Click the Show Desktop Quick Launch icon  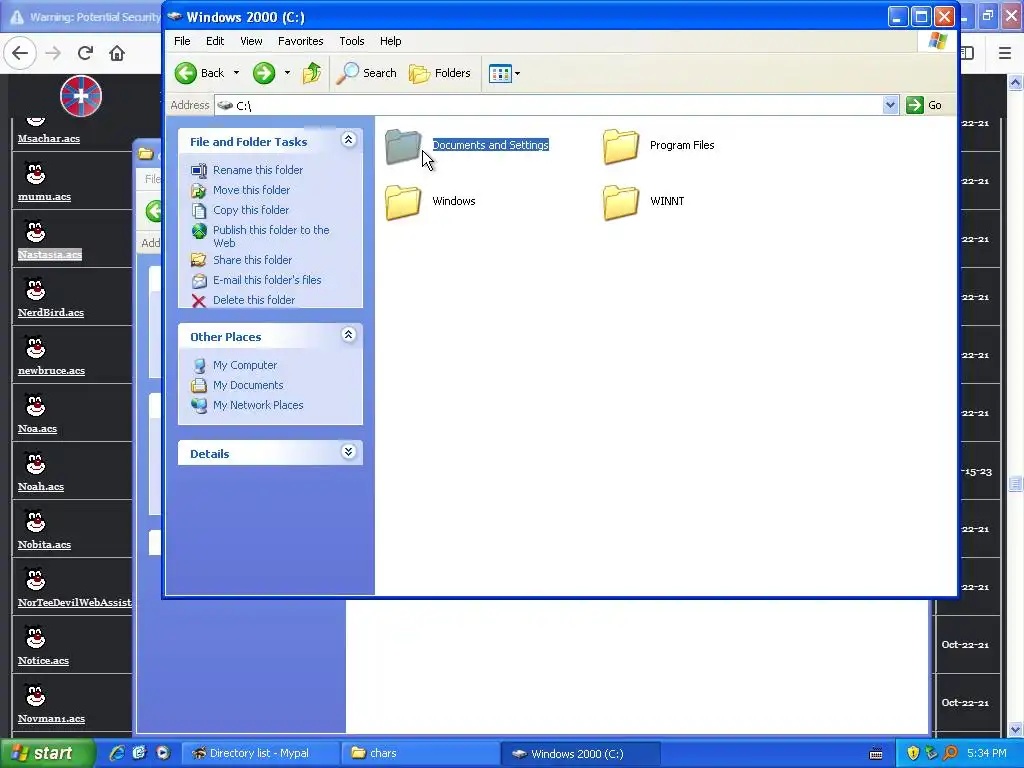(x=140, y=753)
